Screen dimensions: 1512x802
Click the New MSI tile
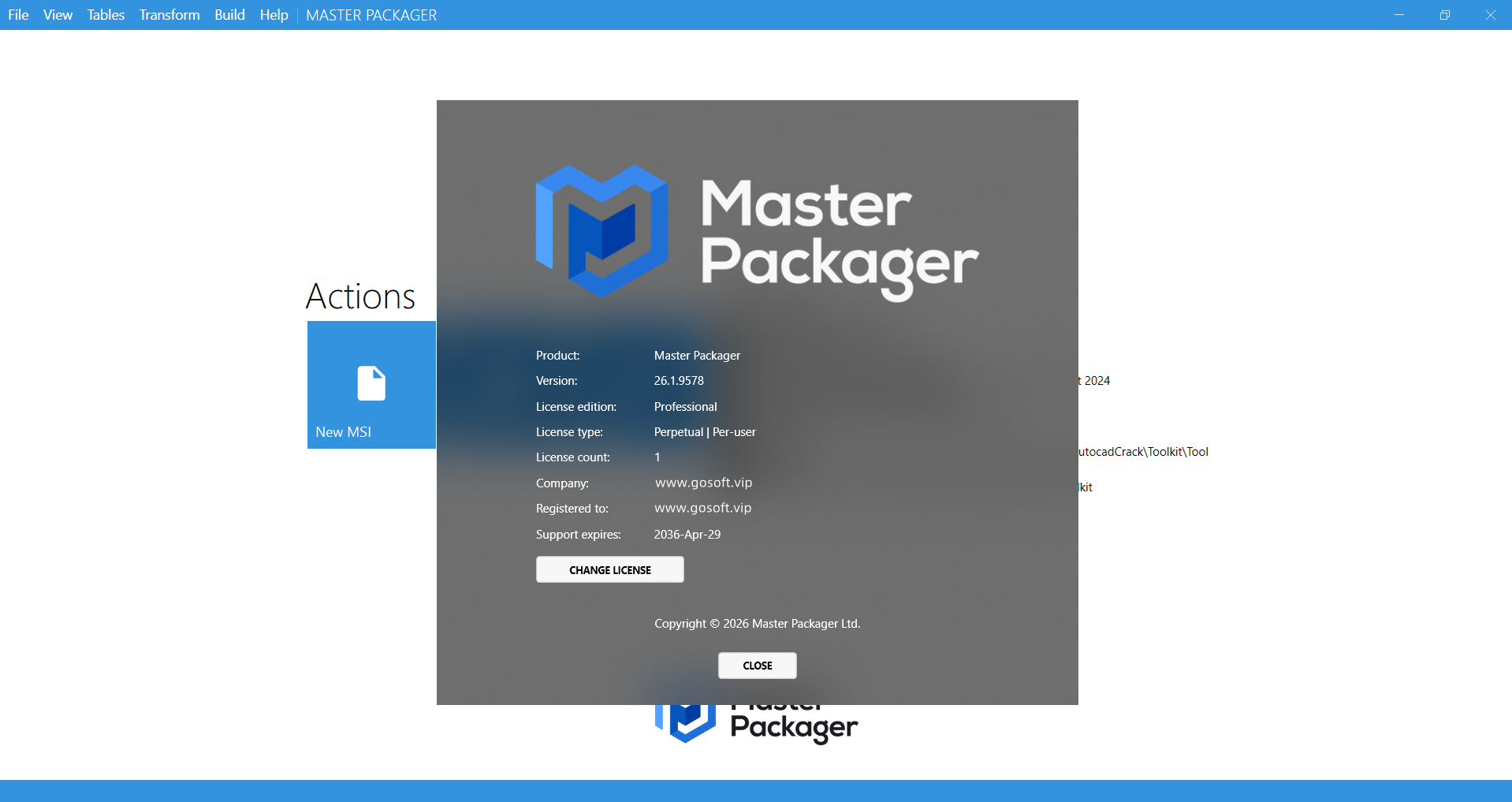coord(371,385)
